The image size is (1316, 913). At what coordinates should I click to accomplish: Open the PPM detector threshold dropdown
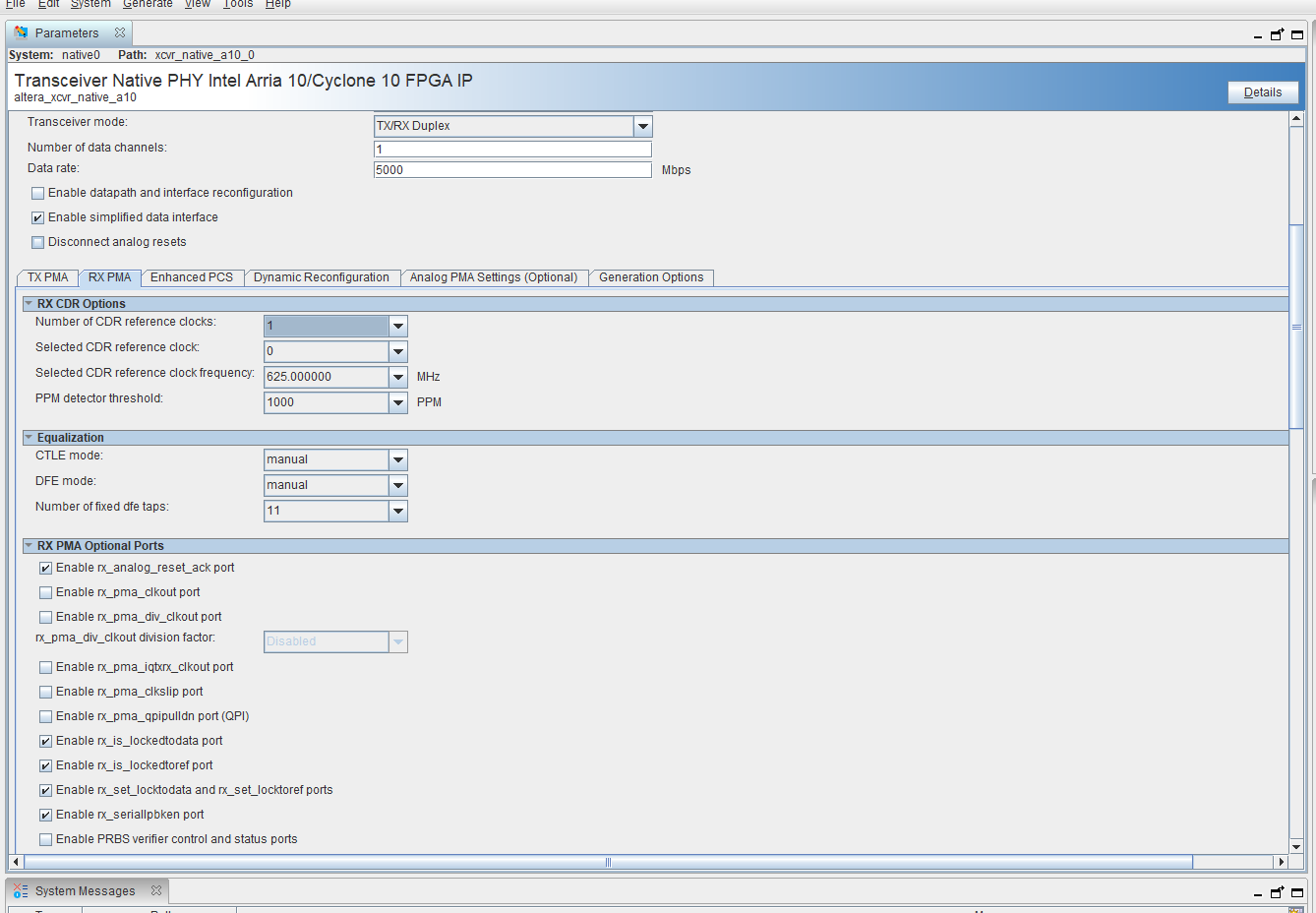click(398, 402)
